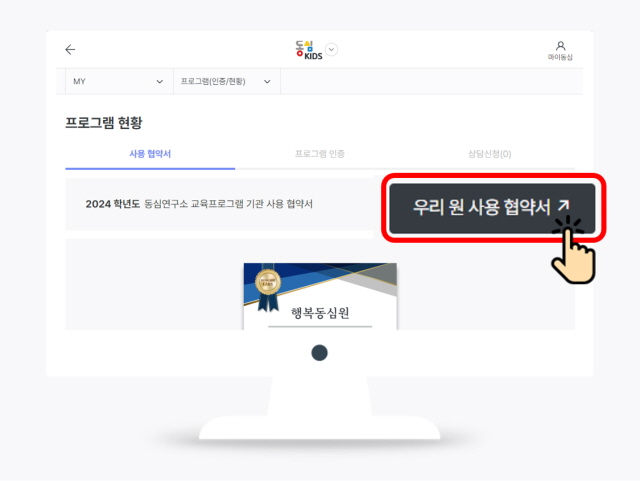Viewport: 640px width, 481px height.
Task: Open the 마이동심 profile icon
Action: pyautogui.click(x=560, y=51)
